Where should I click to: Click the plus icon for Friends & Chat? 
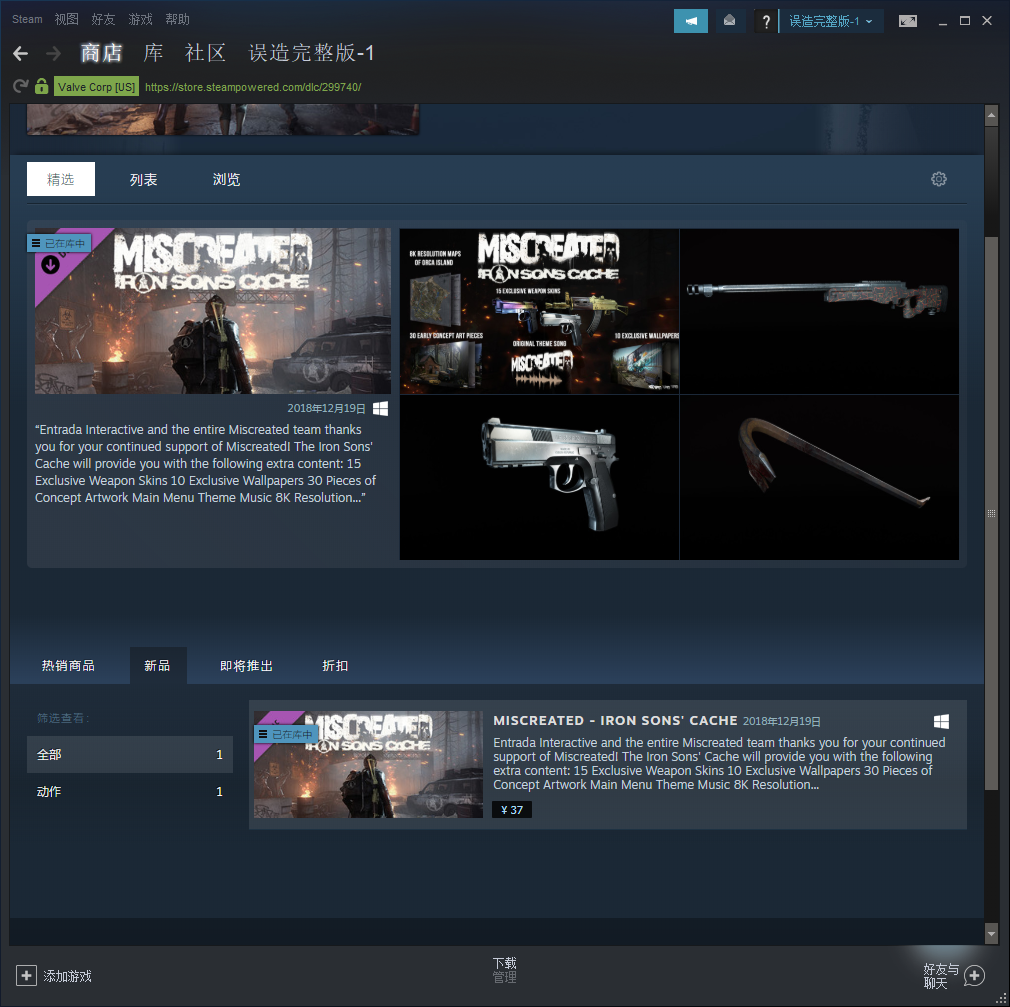point(974,976)
